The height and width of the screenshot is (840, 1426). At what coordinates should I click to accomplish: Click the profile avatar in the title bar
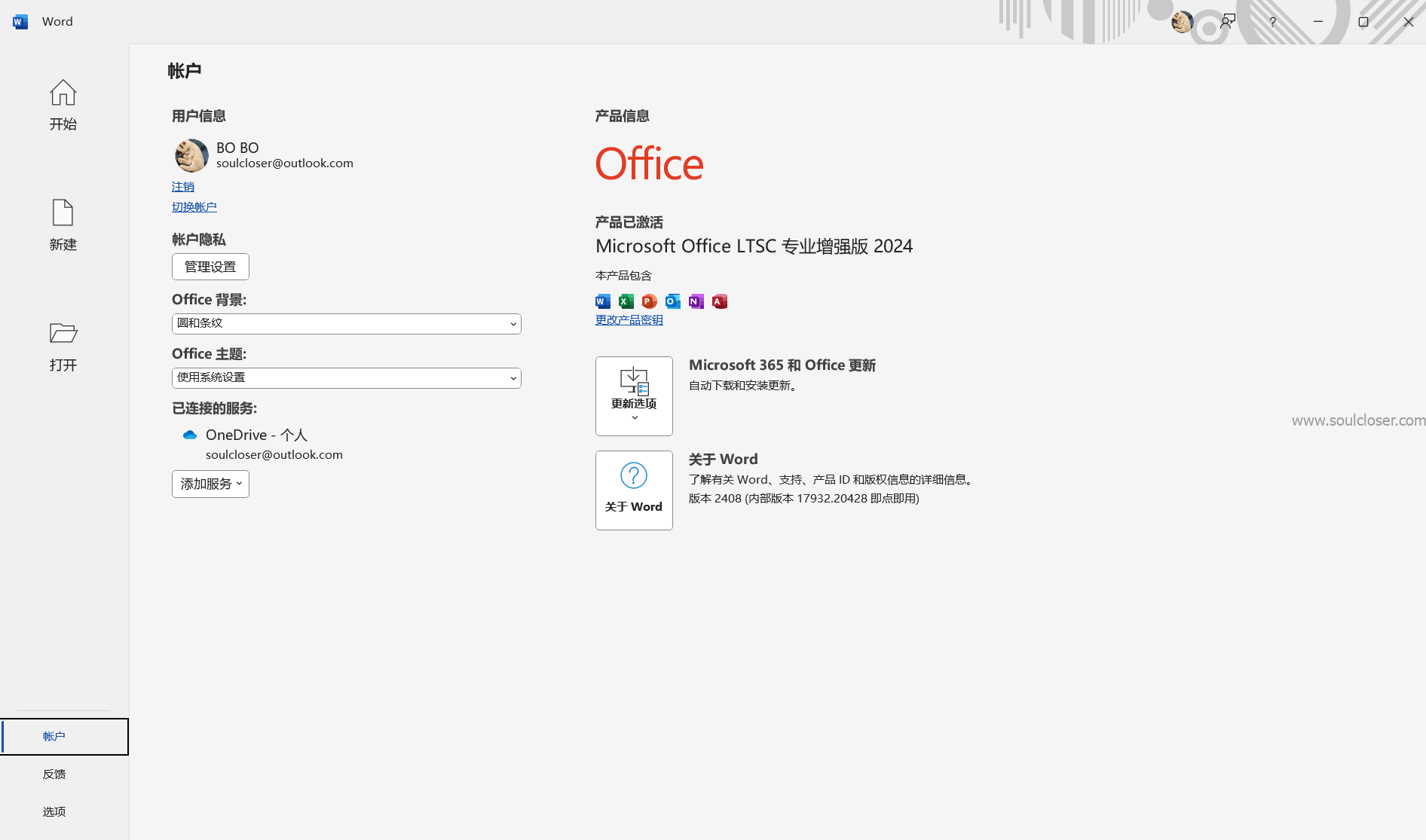coord(1182,22)
